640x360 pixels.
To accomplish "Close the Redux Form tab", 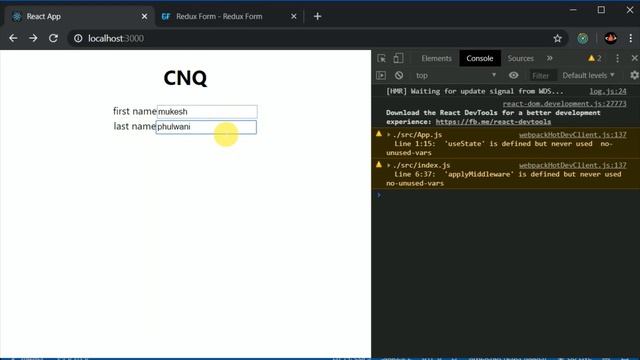I will pos(294,16).
